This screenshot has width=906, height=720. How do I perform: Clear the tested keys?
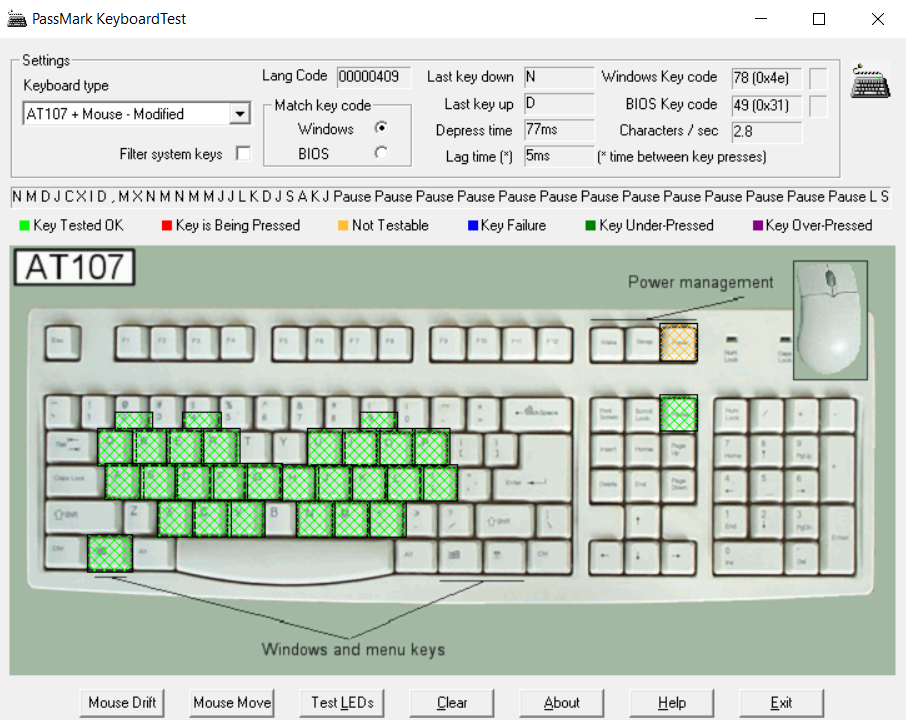pyautogui.click(x=452, y=703)
